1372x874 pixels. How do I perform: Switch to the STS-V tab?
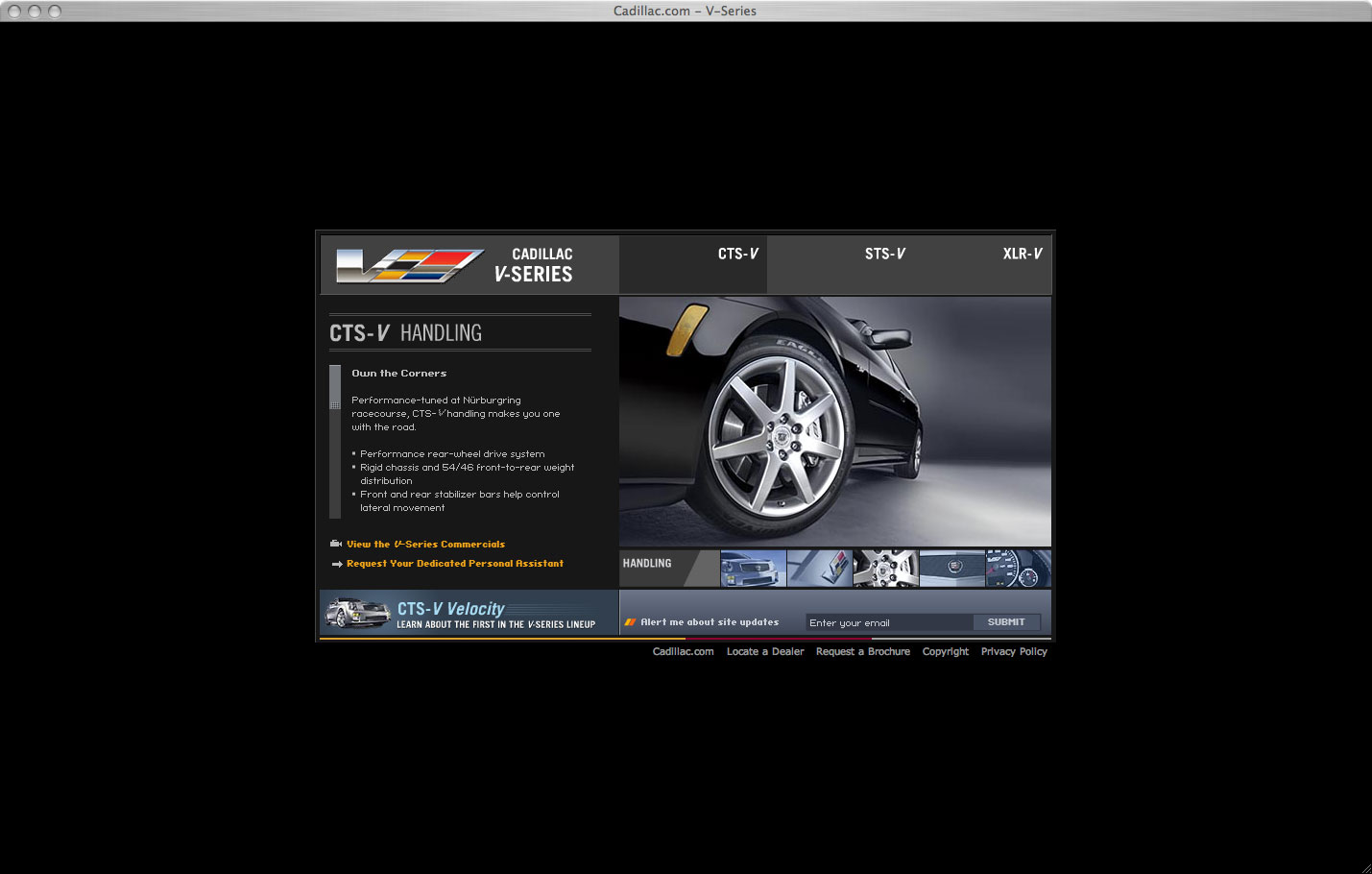click(x=884, y=254)
